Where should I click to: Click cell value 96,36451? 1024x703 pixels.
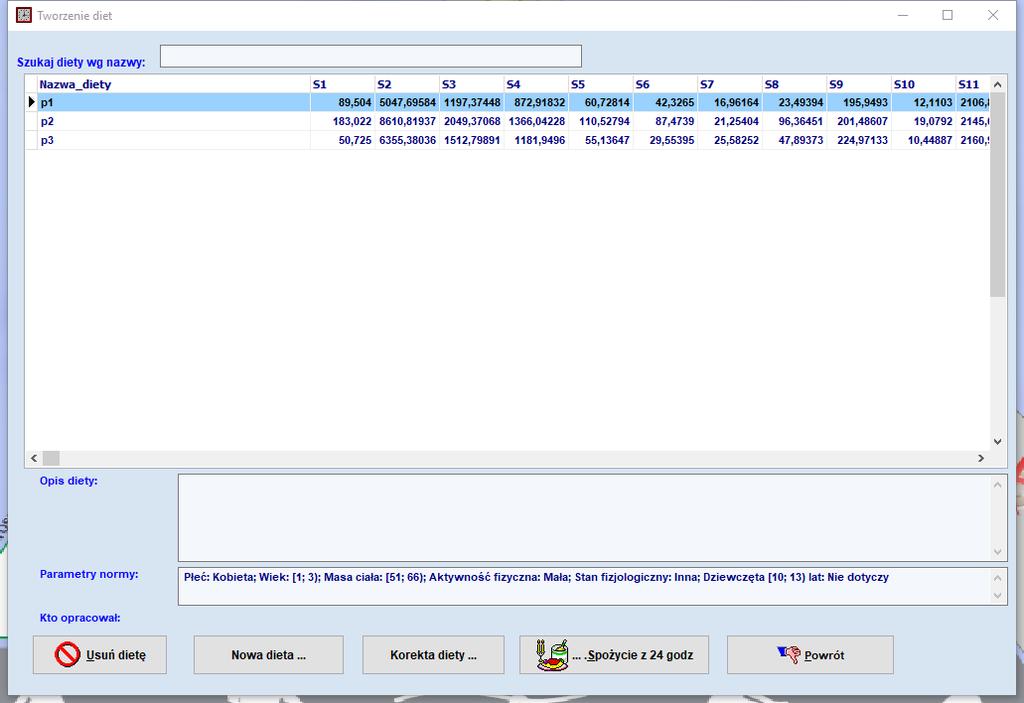click(x=801, y=122)
